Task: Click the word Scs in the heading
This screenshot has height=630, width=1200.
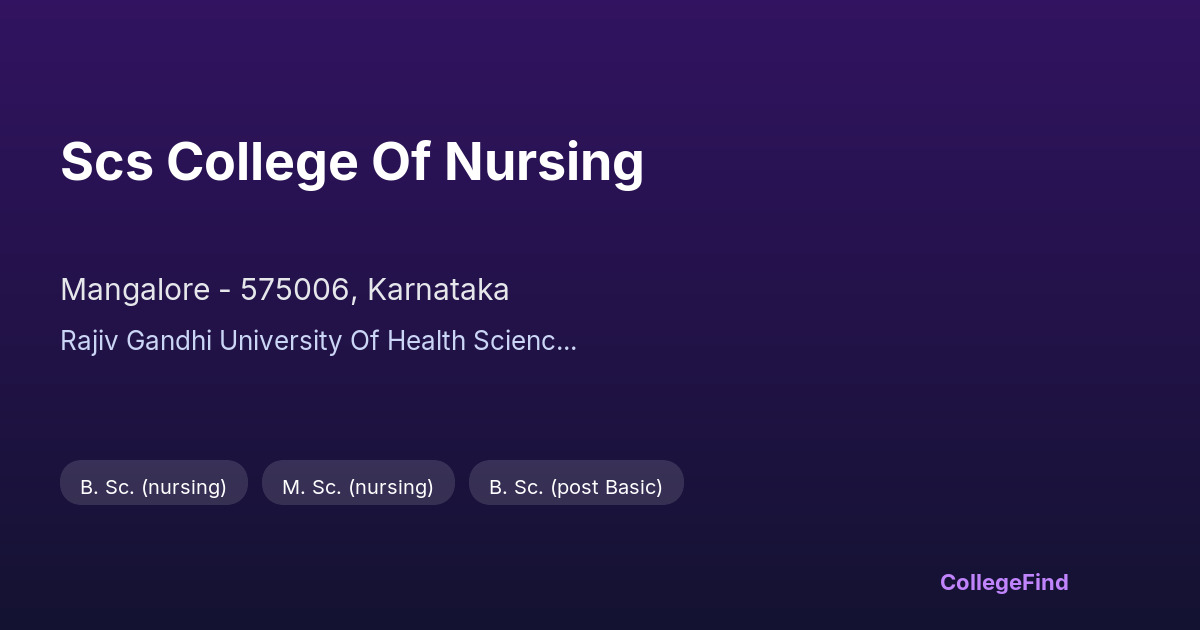Action: click(106, 162)
